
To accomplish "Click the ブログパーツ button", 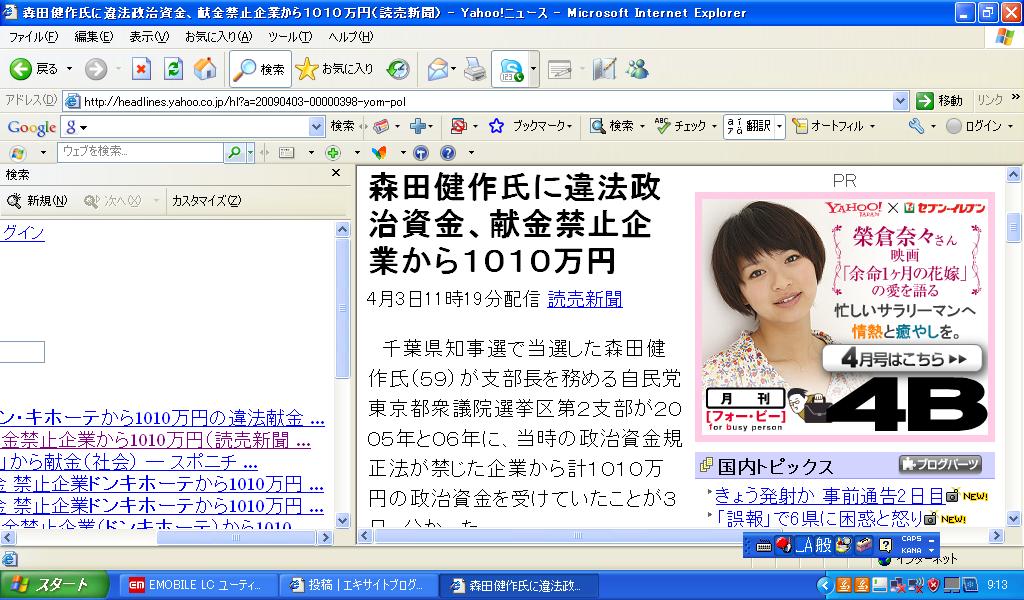I will (x=940, y=464).
